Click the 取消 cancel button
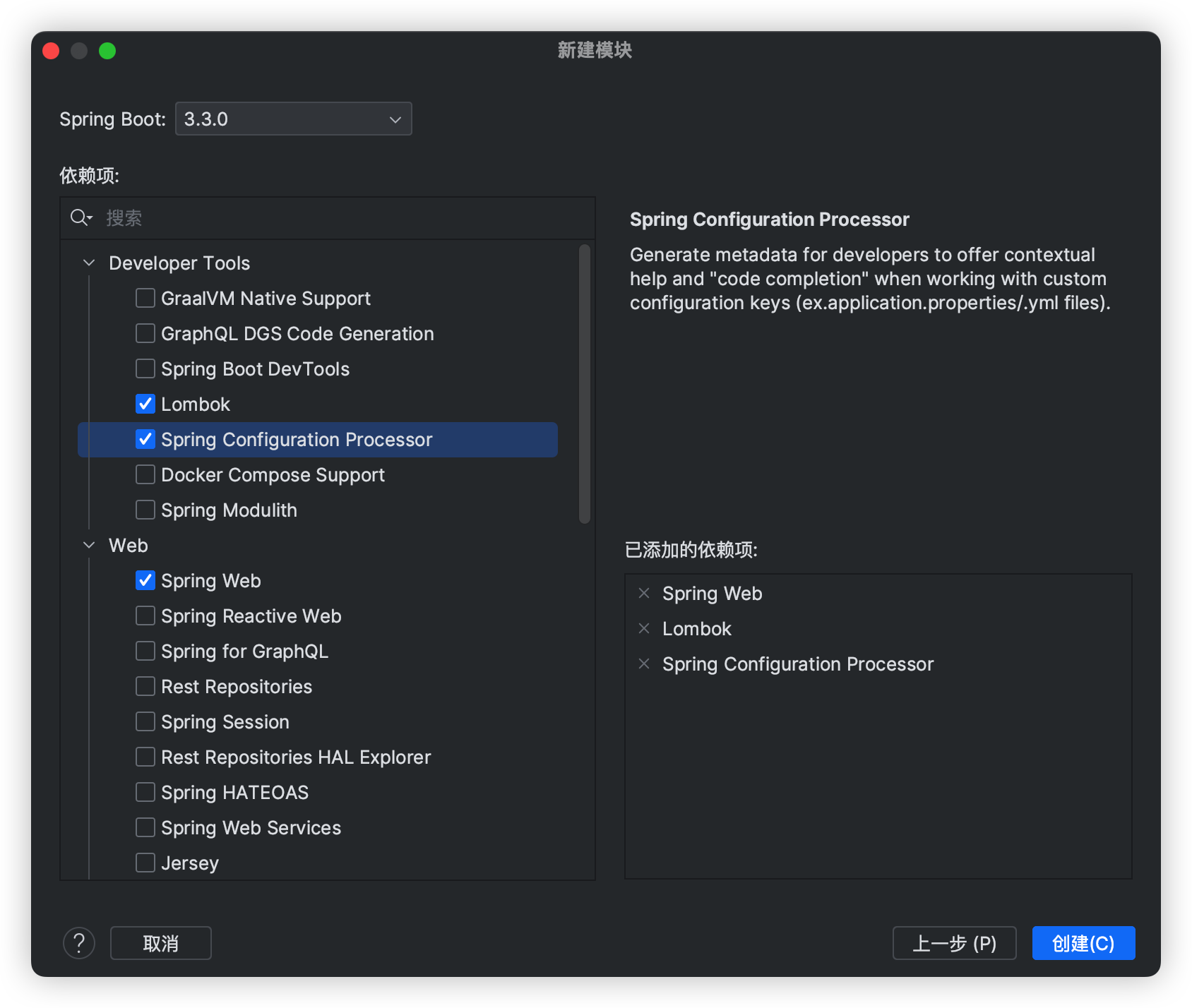 point(161,943)
